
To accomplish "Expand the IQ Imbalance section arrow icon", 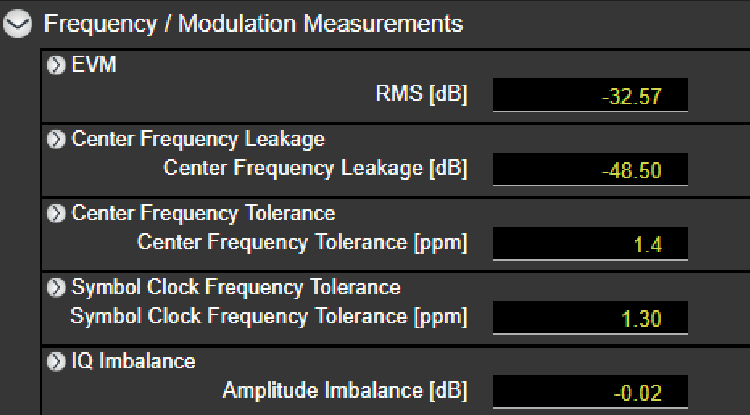I will pos(57,361).
